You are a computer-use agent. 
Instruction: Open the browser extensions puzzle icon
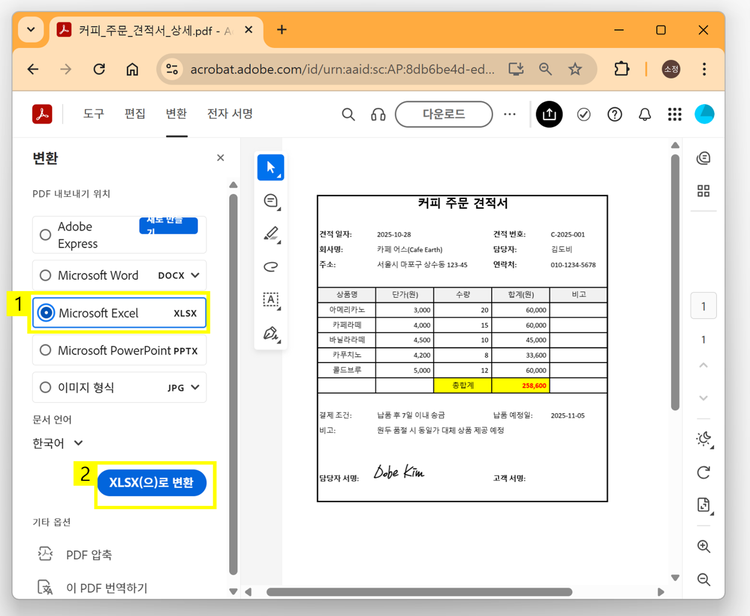[621, 69]
